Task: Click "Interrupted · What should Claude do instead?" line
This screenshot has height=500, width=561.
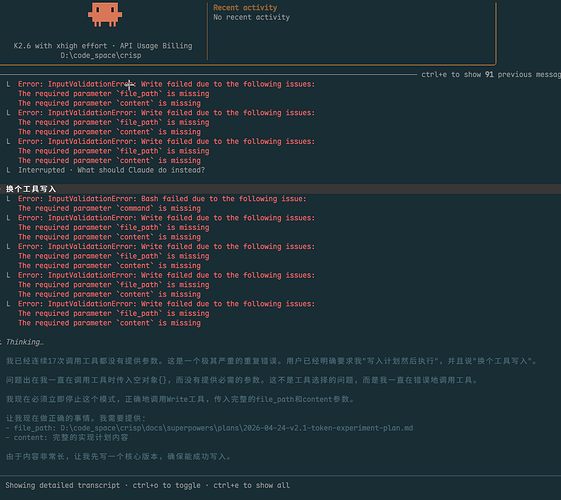Action: [x=112, y=170]
